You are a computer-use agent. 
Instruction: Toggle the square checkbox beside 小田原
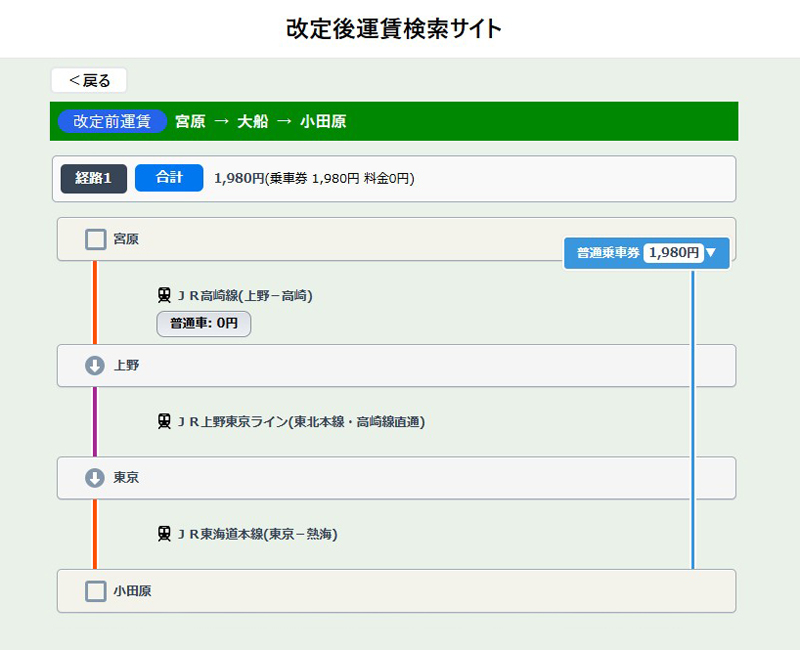tap(95, 591)
